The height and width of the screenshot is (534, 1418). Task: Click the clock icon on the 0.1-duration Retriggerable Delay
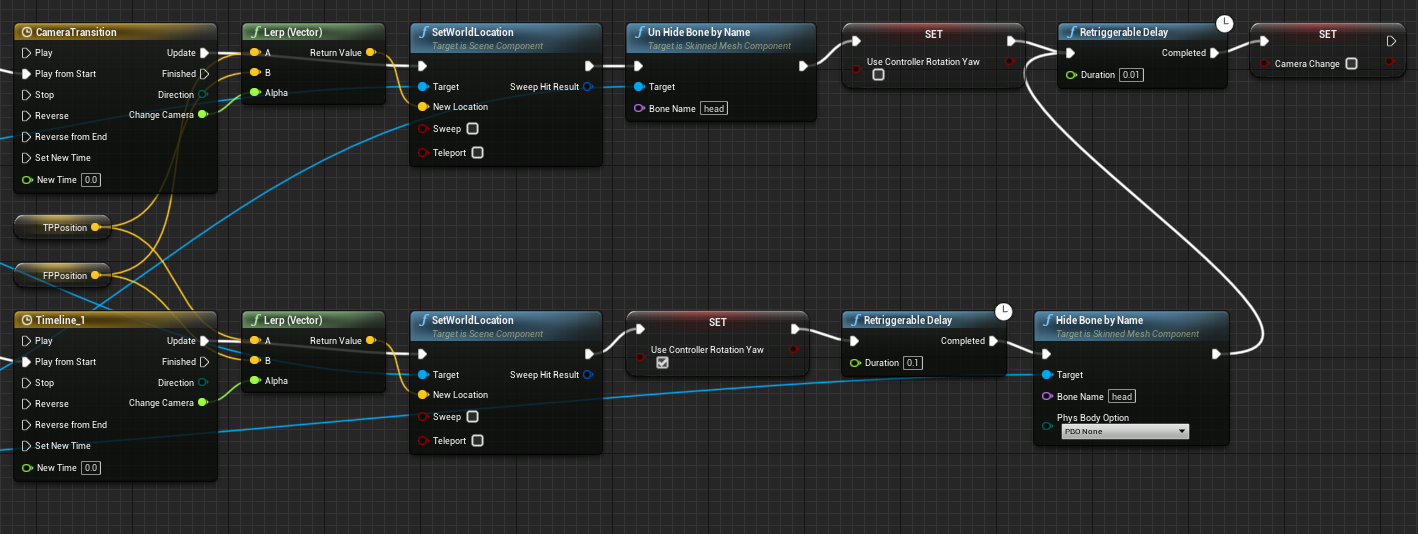click(1005, 311)
